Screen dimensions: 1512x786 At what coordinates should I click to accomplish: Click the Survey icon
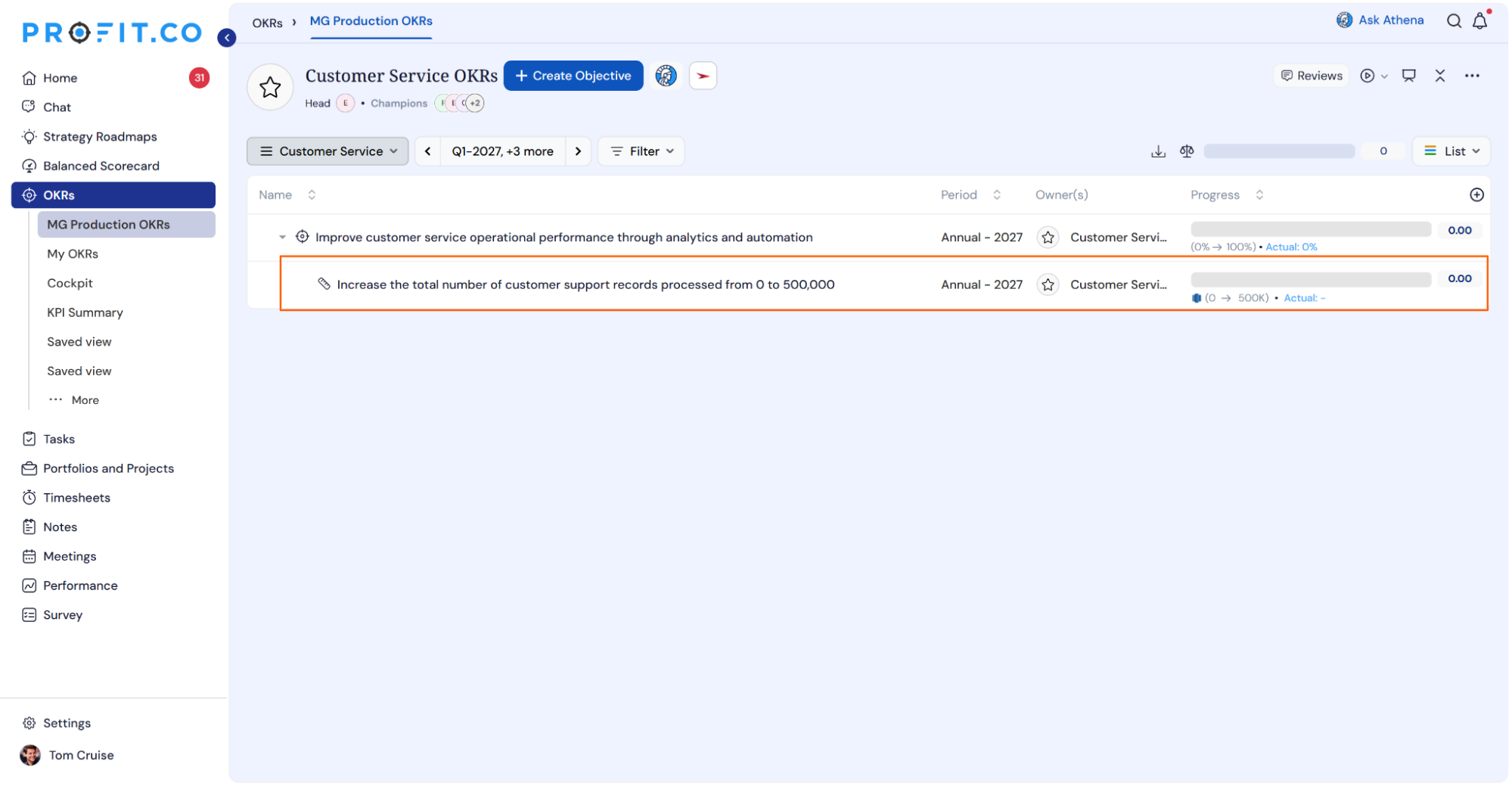pos(29,615)
